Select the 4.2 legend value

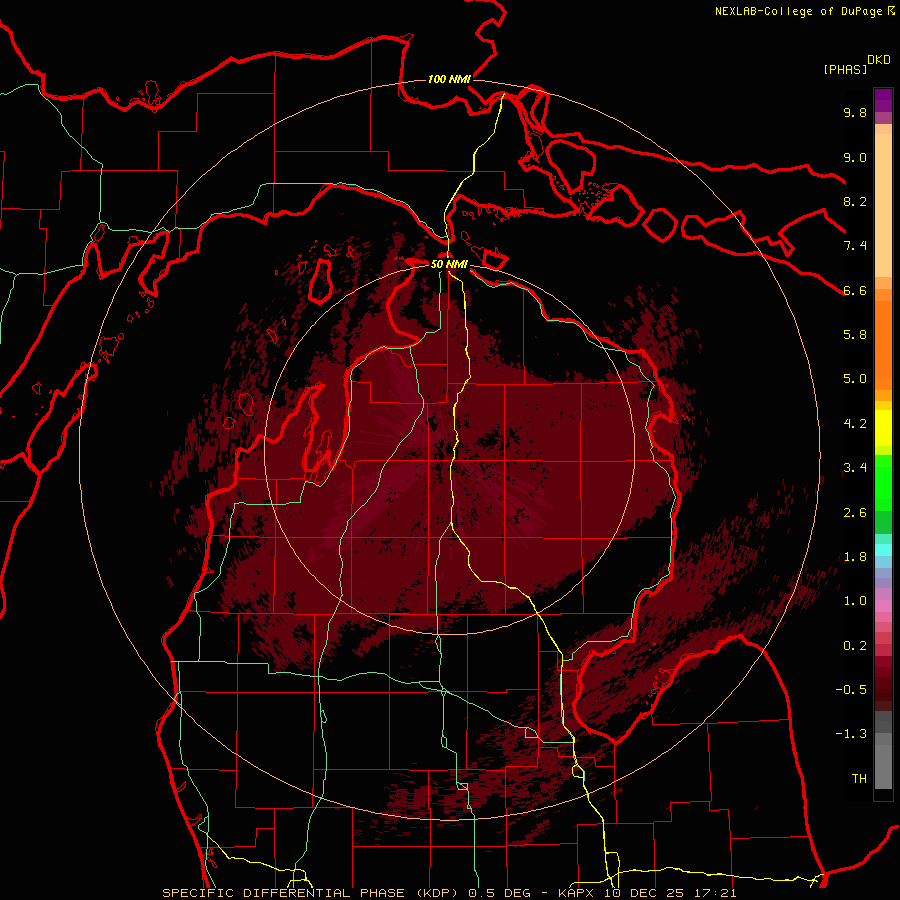855,424
